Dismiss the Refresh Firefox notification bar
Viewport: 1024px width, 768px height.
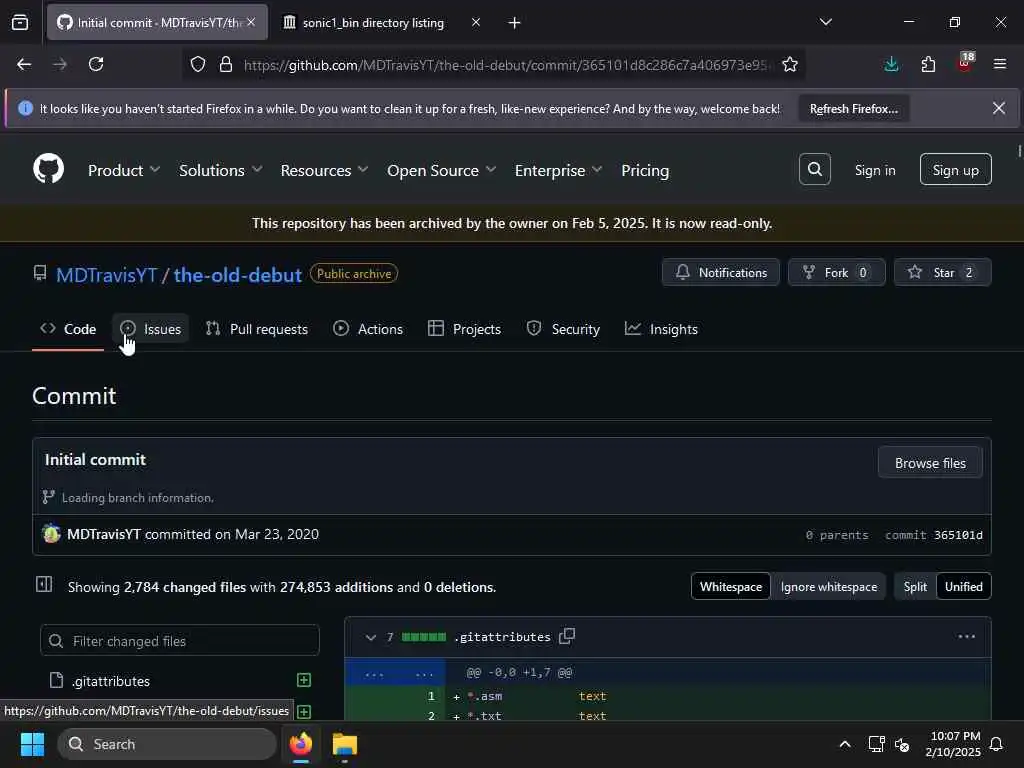(x=999, y=108)
